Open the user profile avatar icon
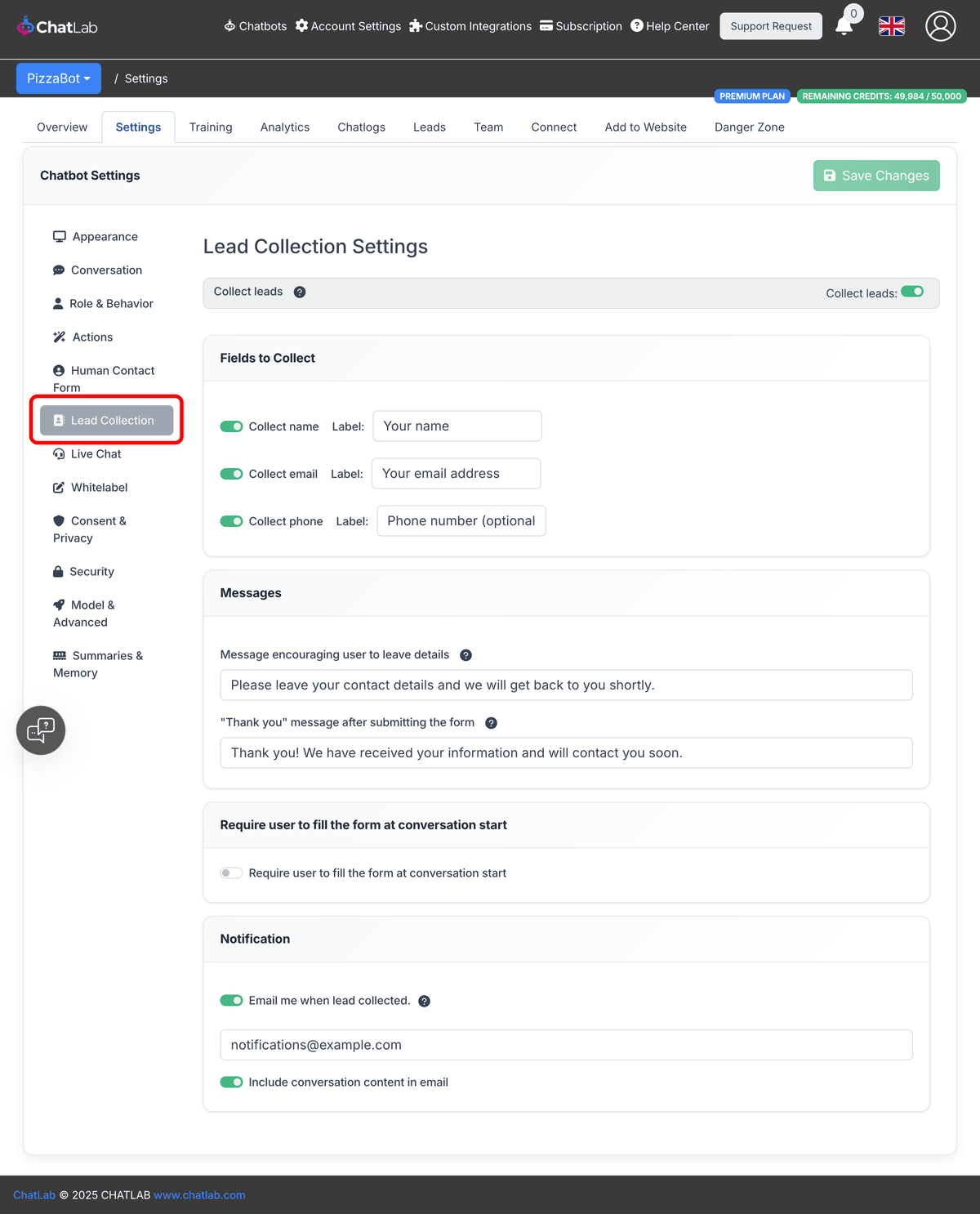The image size is (980, 1214). (940, 25)
